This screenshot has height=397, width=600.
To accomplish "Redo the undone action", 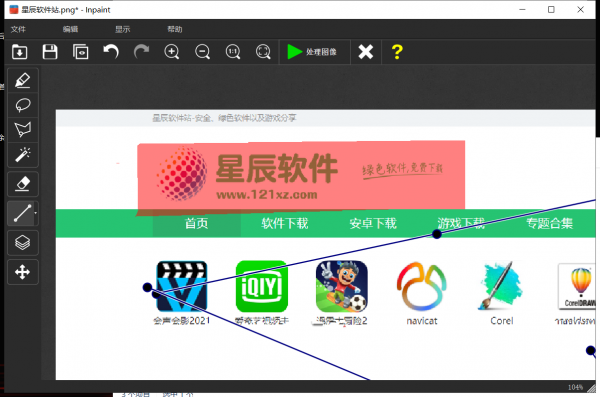I will click(x=141, y=52).
